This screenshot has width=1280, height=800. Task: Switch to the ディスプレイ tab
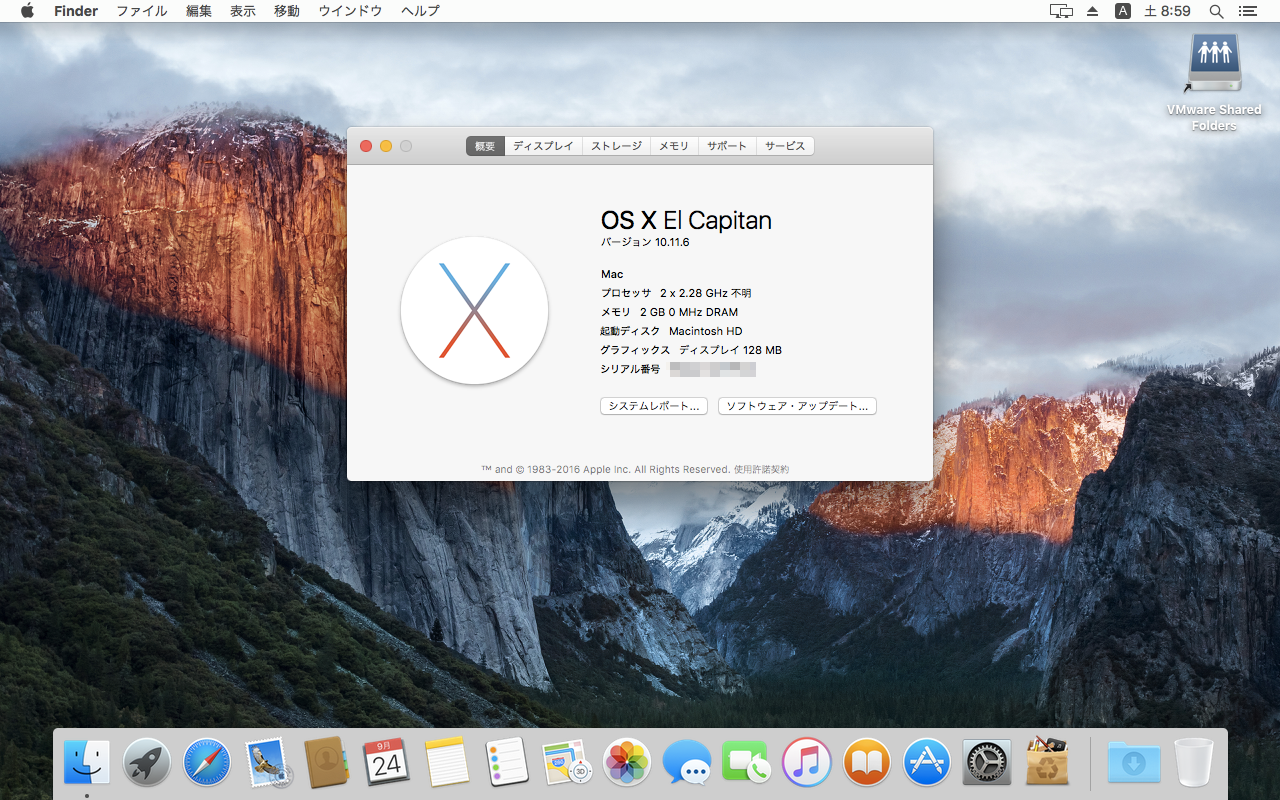pyautogui.click(x=543, y=146)
